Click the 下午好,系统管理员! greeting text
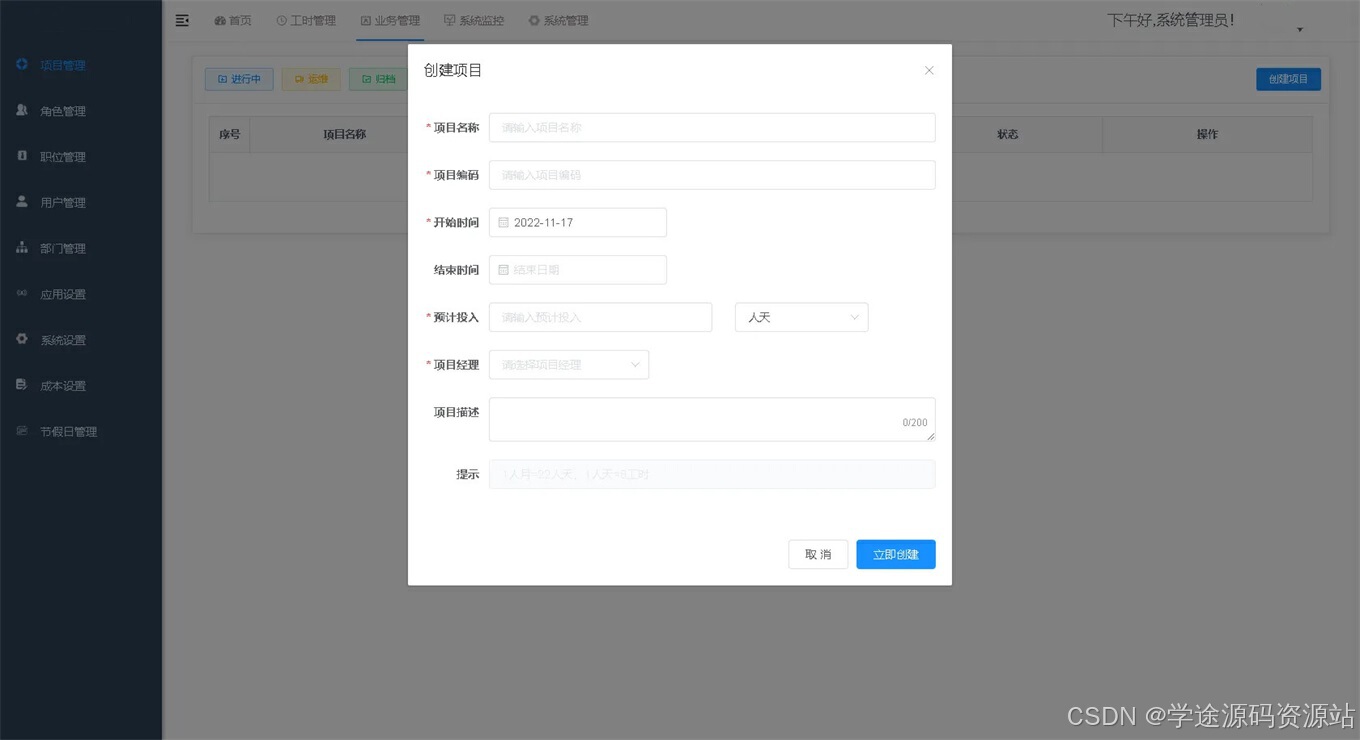1360x740 pixels. [1171, 20]
